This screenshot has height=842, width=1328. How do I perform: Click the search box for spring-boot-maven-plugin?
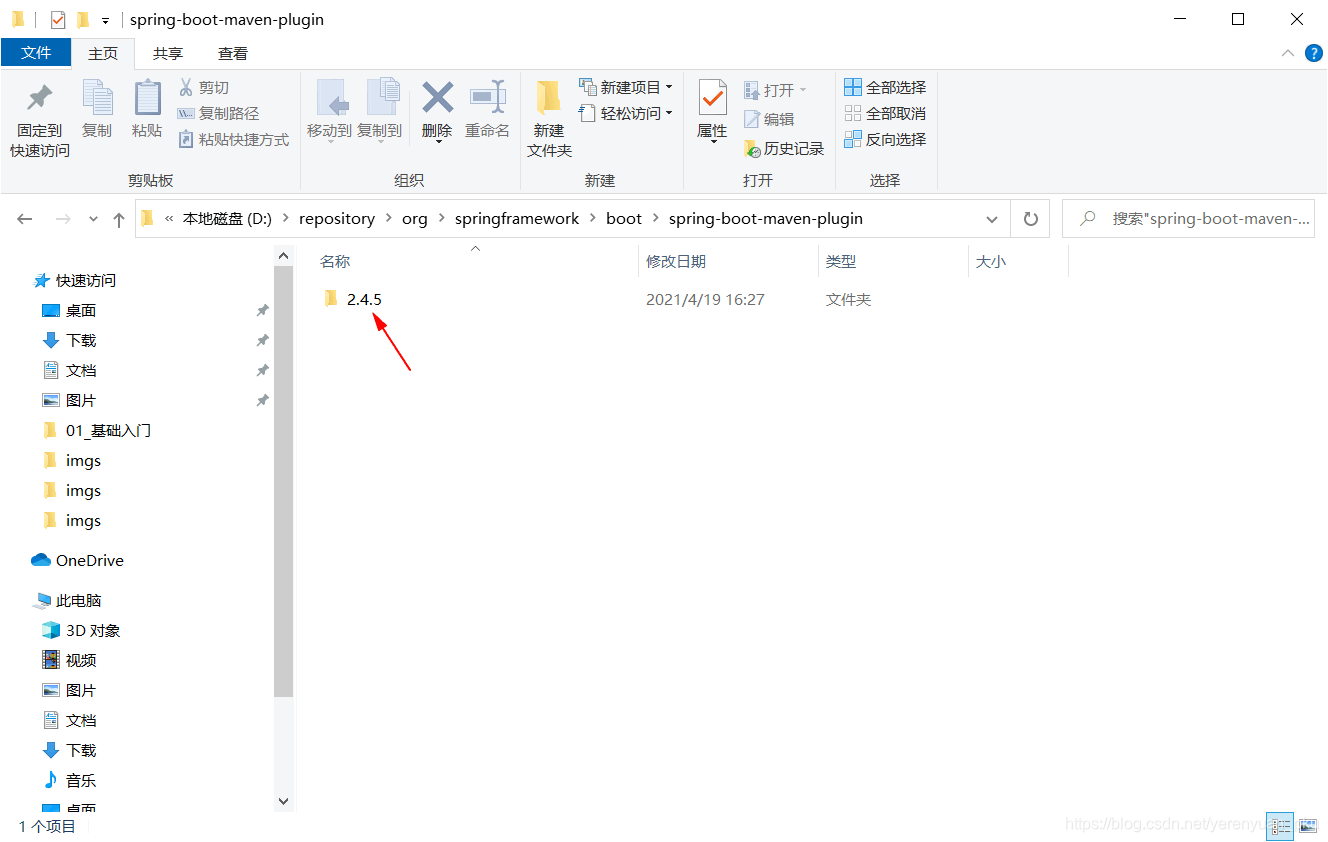pos(1188,219)
